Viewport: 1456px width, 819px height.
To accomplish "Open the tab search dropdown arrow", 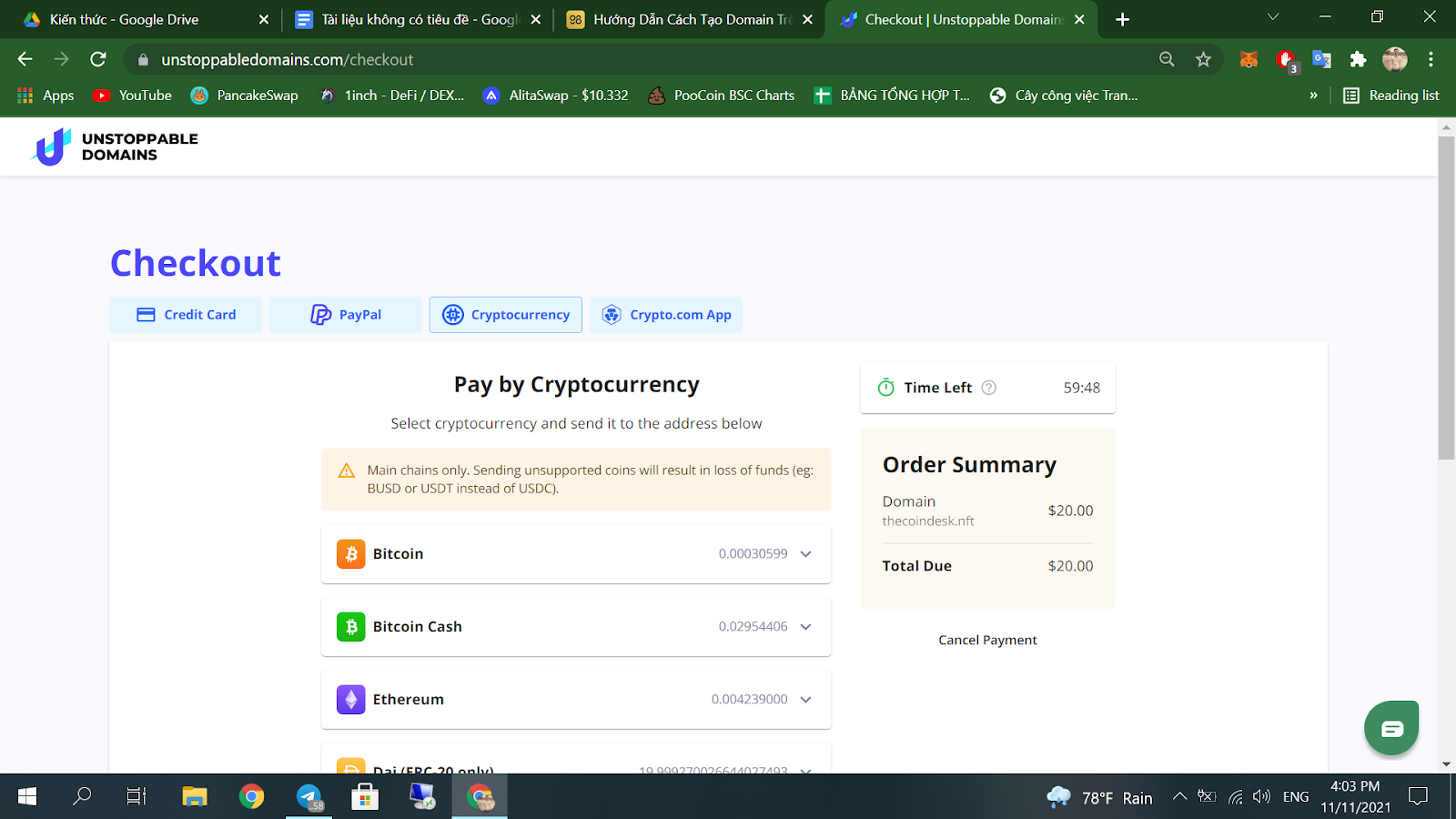I will [x=1273, y=17].
